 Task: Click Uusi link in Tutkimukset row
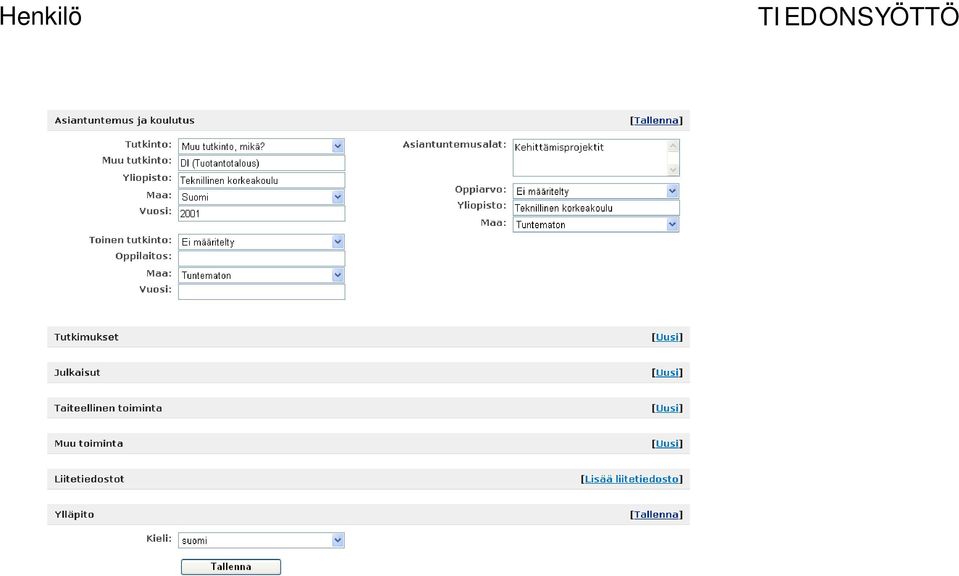point(667,337)
